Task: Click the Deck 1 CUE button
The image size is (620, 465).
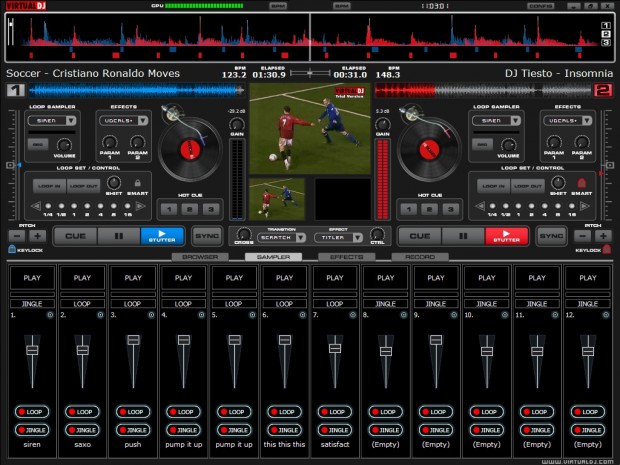Action: tap(75, 236)
